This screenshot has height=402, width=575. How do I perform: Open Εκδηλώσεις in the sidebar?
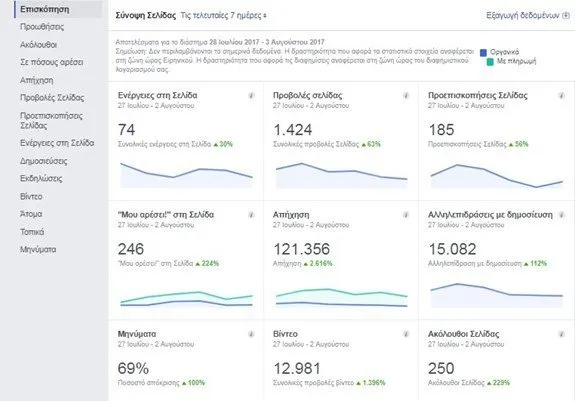(x=41, y=179)
